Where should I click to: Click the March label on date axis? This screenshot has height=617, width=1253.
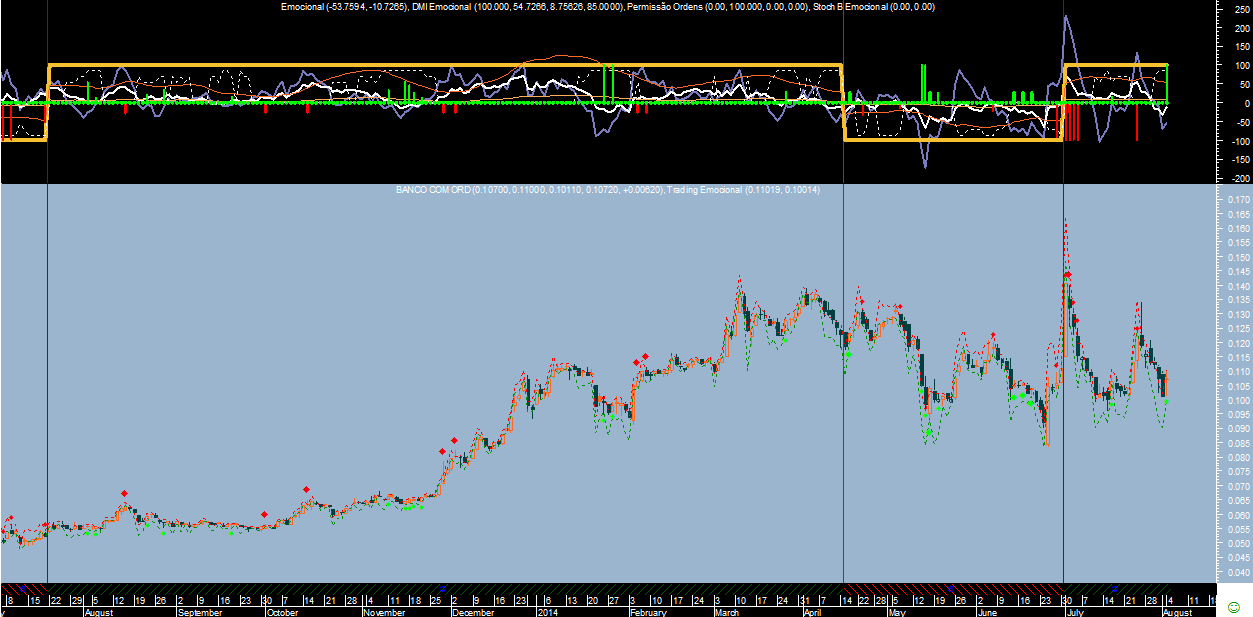(x=728, y=612)
